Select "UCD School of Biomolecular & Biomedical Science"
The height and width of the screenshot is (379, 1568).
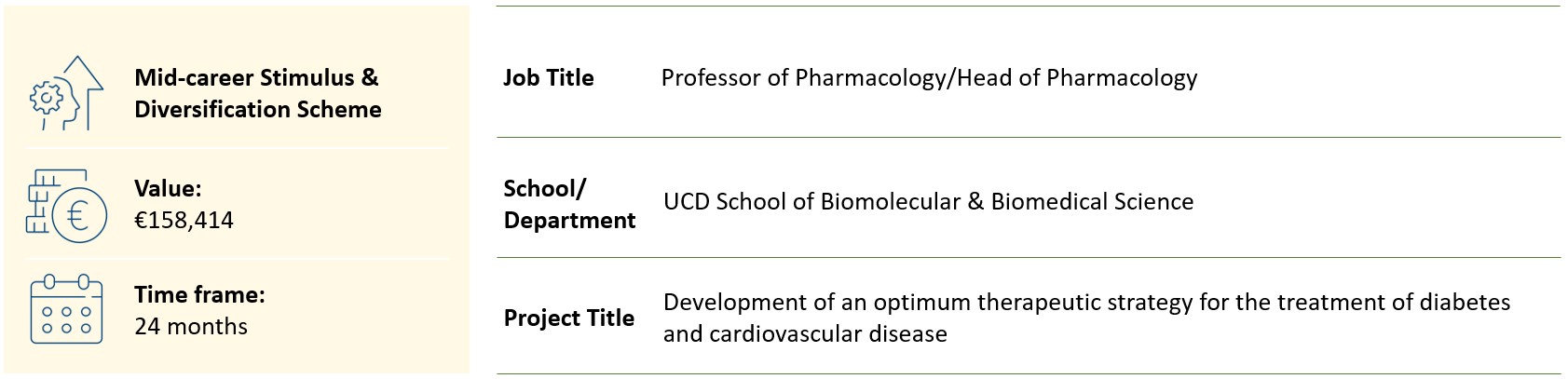pos(928,201)
